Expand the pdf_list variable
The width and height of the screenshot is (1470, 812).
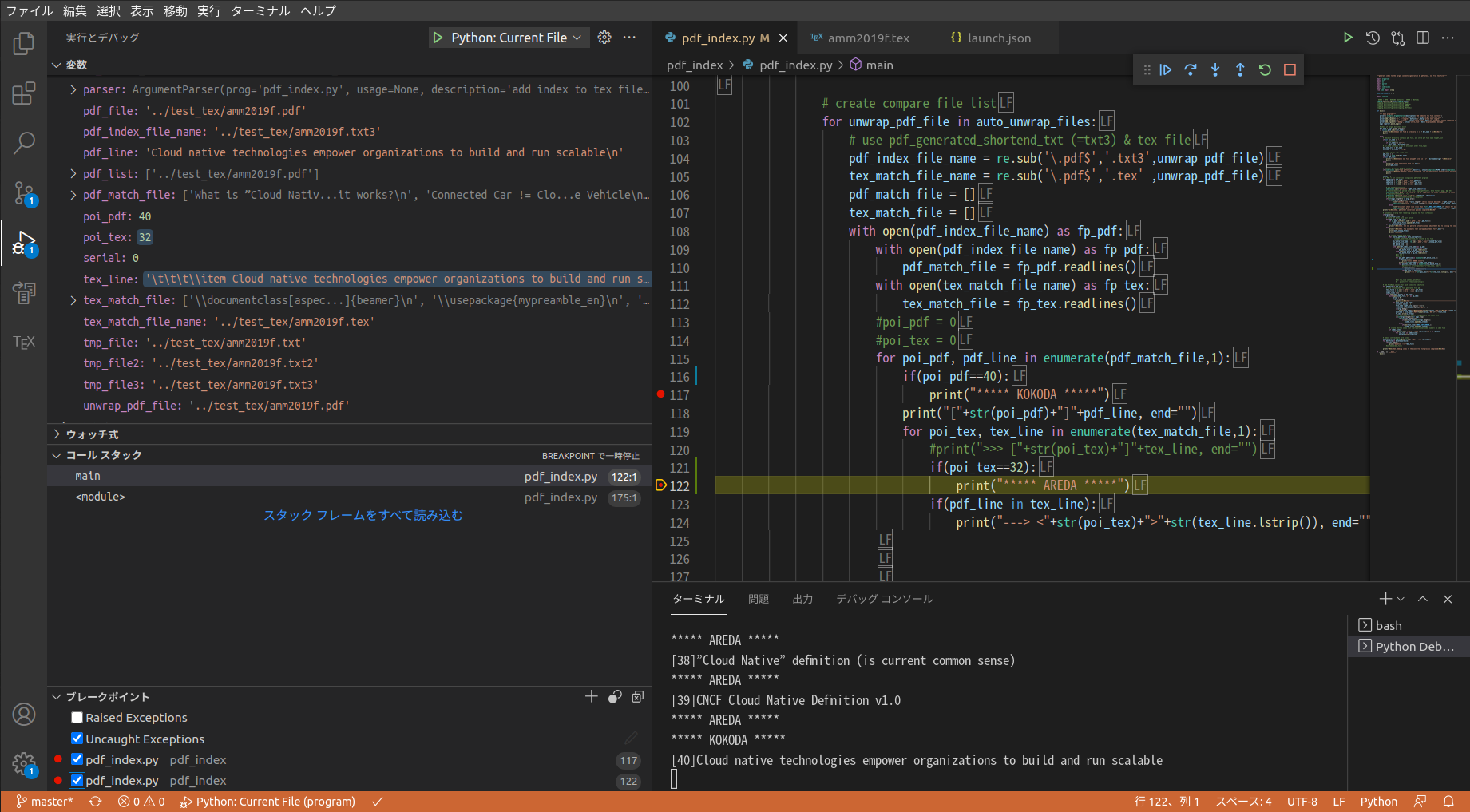click(x=73, y=173)
